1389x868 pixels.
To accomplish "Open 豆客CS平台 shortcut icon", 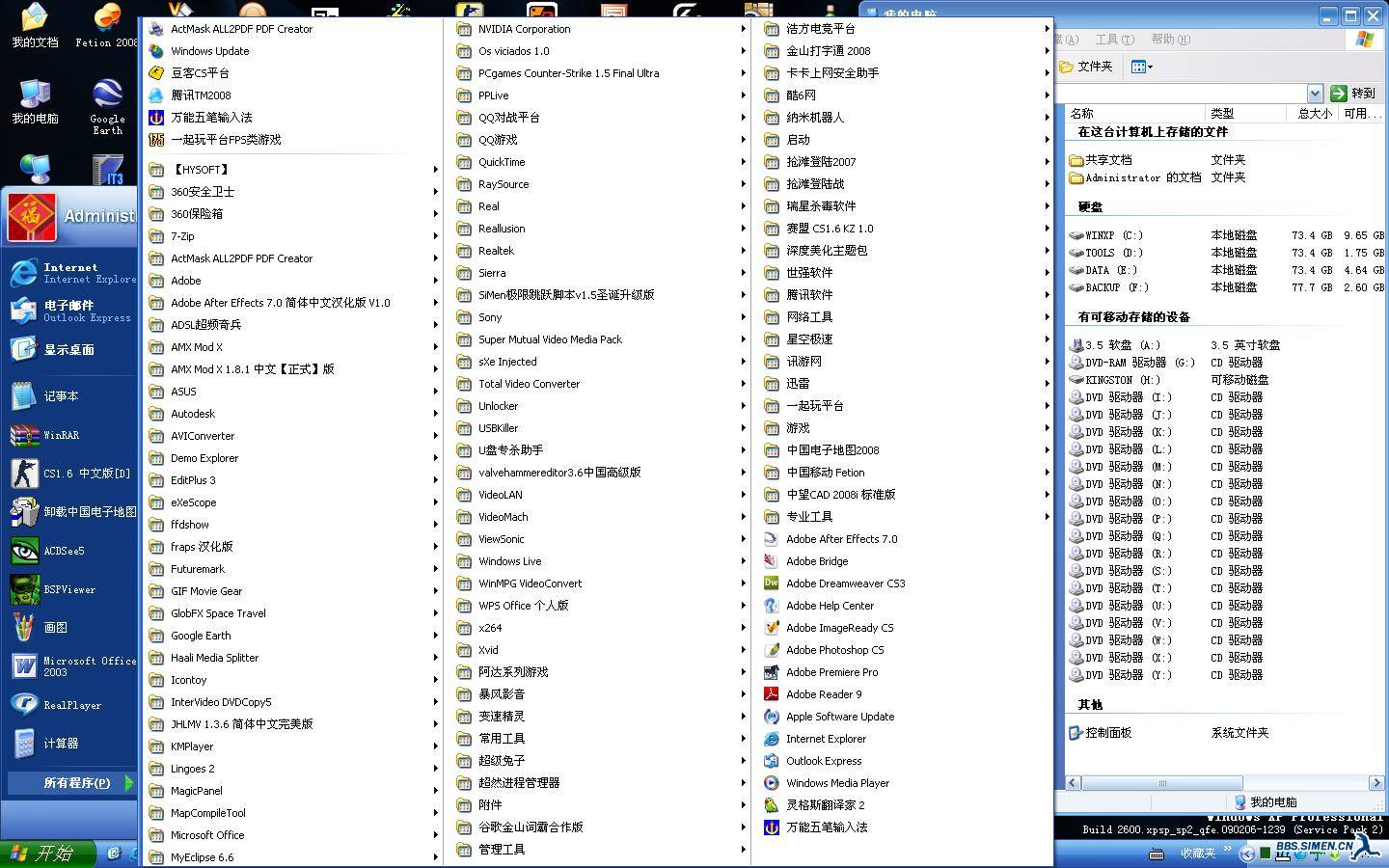I will pos(156,73).
